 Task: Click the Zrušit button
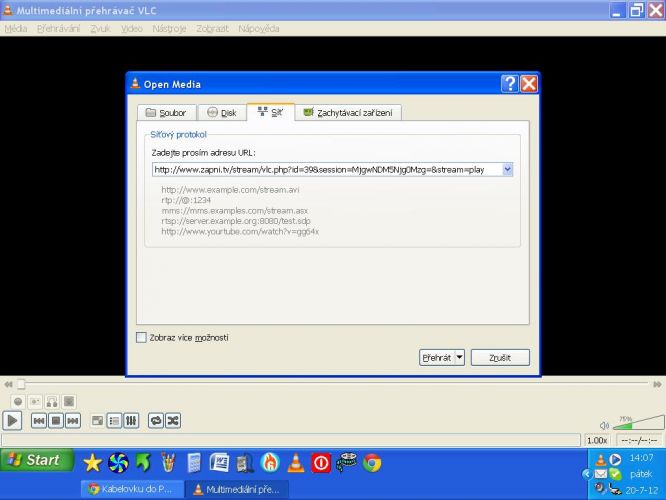[x=500, y=357]
